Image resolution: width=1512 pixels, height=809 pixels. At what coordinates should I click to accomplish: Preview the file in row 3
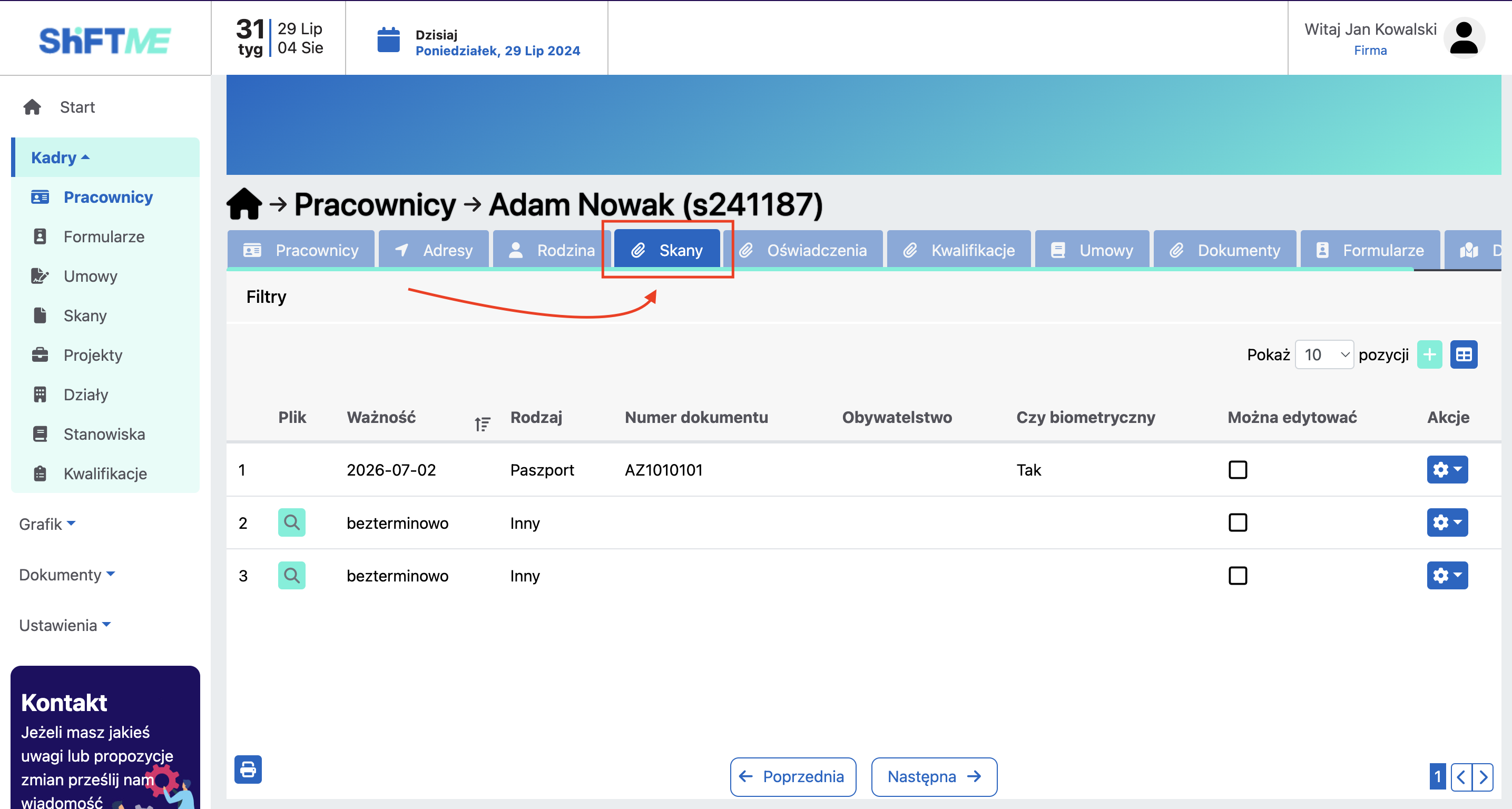[x=292, y=576]
